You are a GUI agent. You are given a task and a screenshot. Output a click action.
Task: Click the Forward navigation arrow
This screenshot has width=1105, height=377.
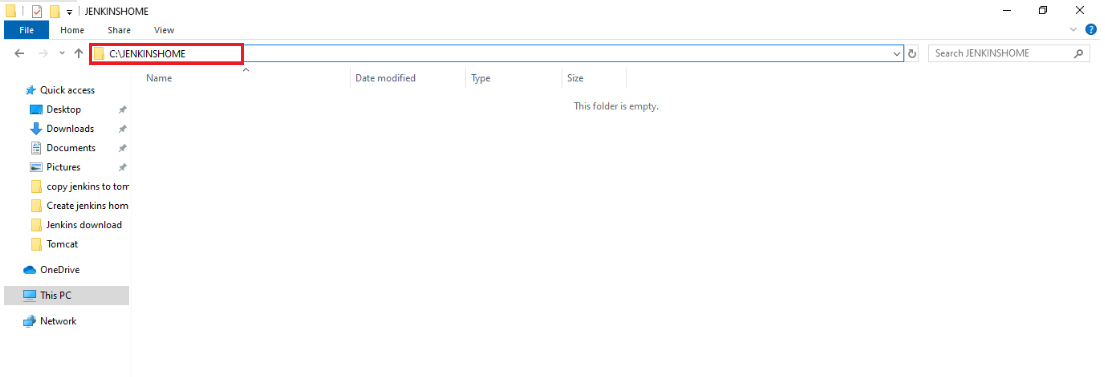point(43,54)
